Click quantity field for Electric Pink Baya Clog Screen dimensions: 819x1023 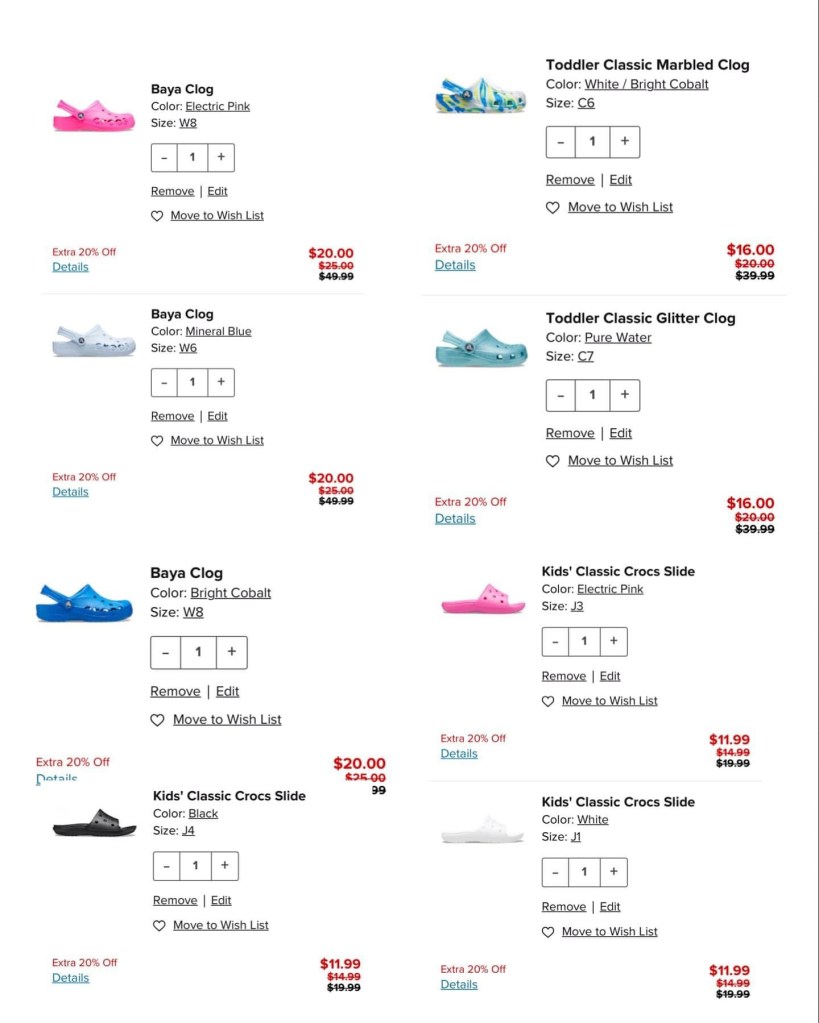[x=193, y=157]
